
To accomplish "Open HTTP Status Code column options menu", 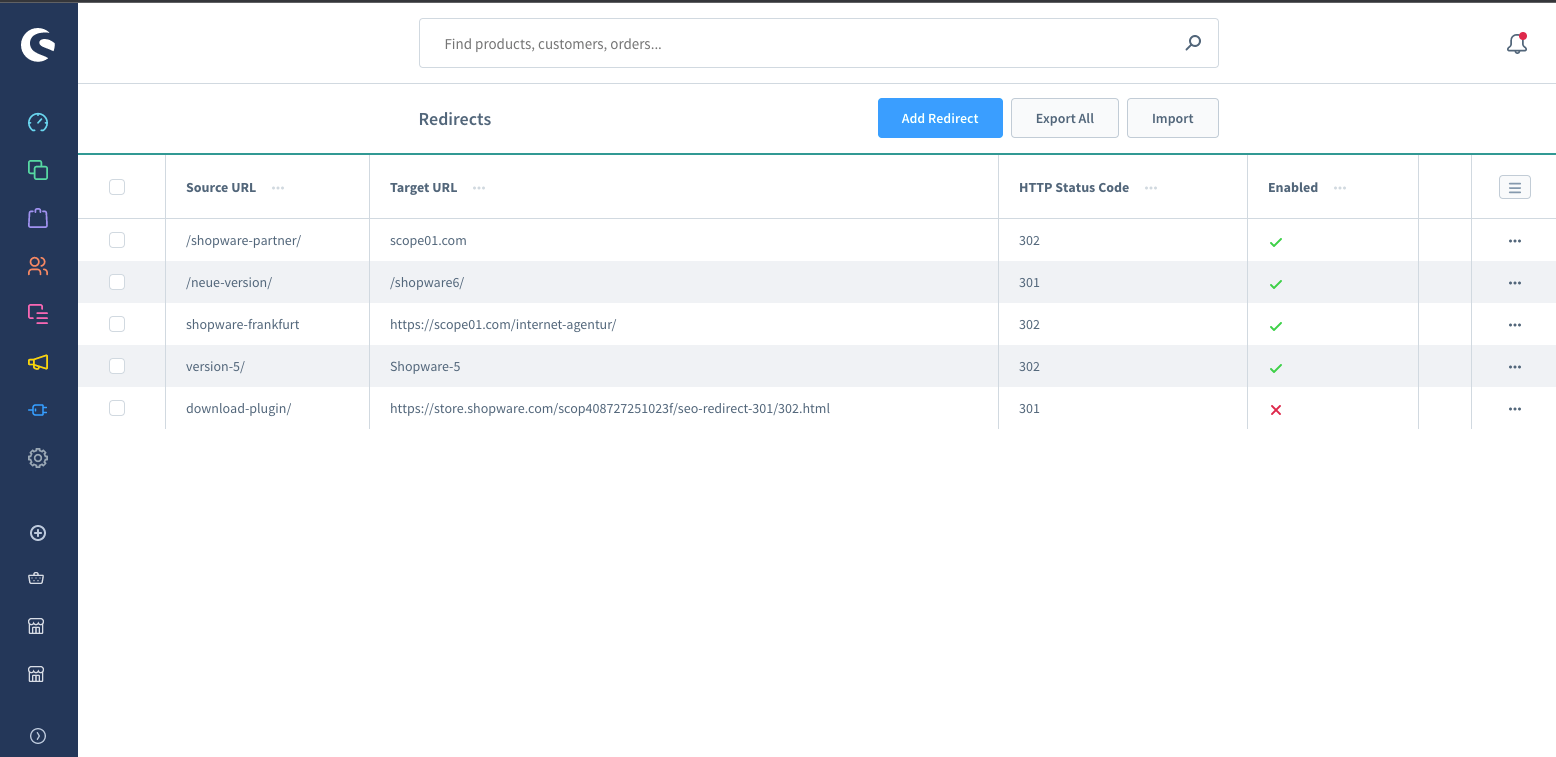I will (1151, 188).
